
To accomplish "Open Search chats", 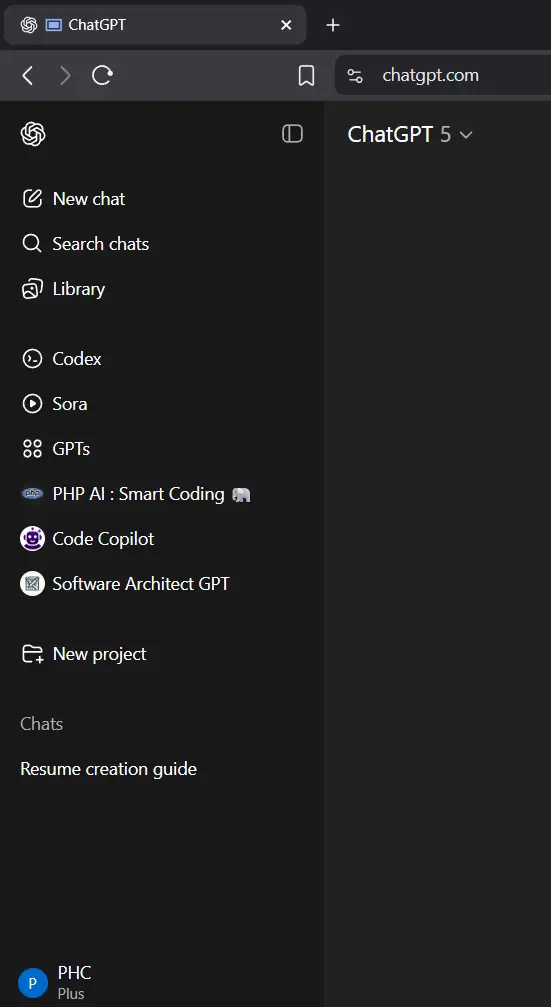I will 162,244.
